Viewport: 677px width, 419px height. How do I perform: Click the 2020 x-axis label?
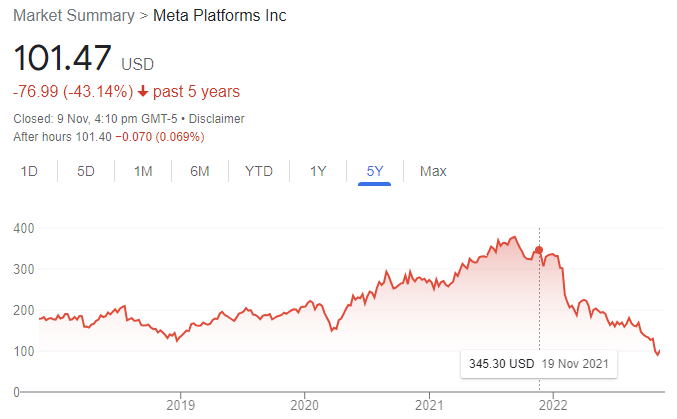coord(304,405)
